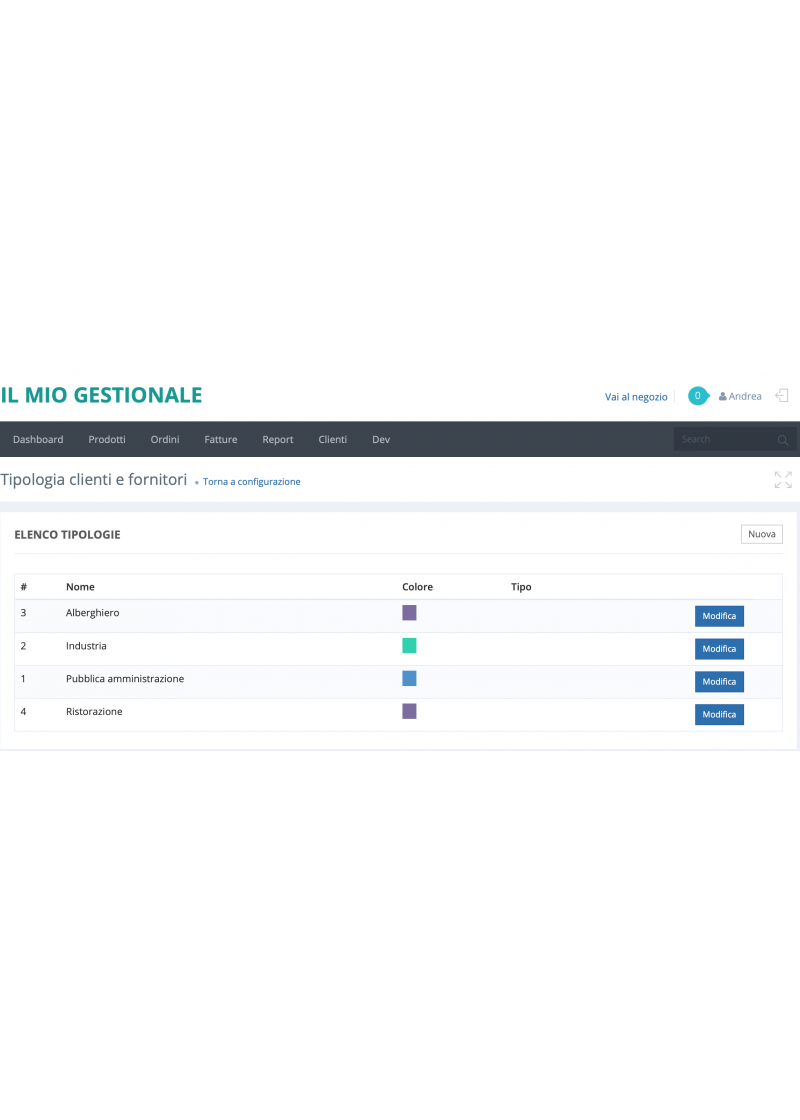Click the Tipologia clienti e fornitori title
This screenshot has width=800, height=1120.
(94, 480)
